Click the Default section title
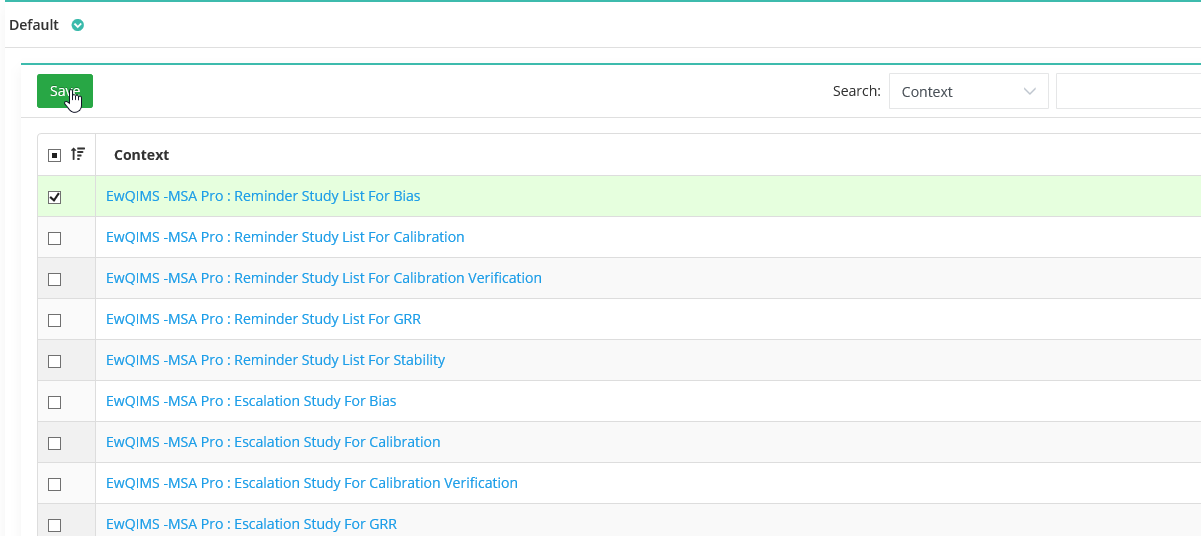 tap(34, 25)
